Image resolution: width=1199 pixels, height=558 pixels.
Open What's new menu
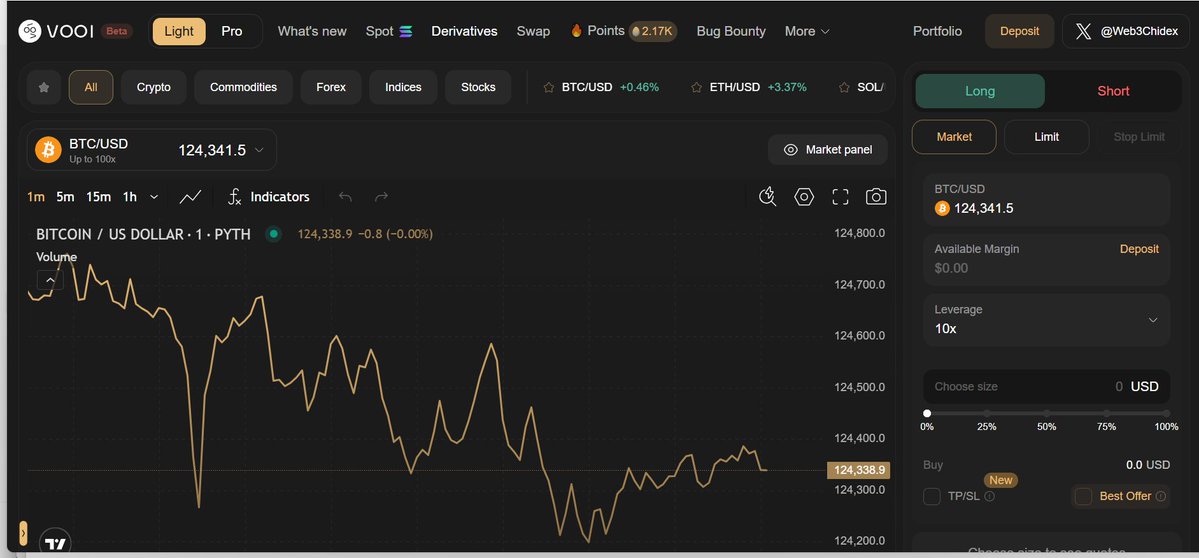click(312, 31)
